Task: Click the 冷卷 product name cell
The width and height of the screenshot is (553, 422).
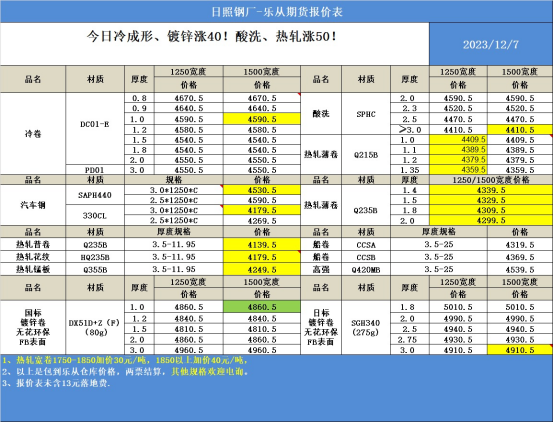Action: [33, 134]
